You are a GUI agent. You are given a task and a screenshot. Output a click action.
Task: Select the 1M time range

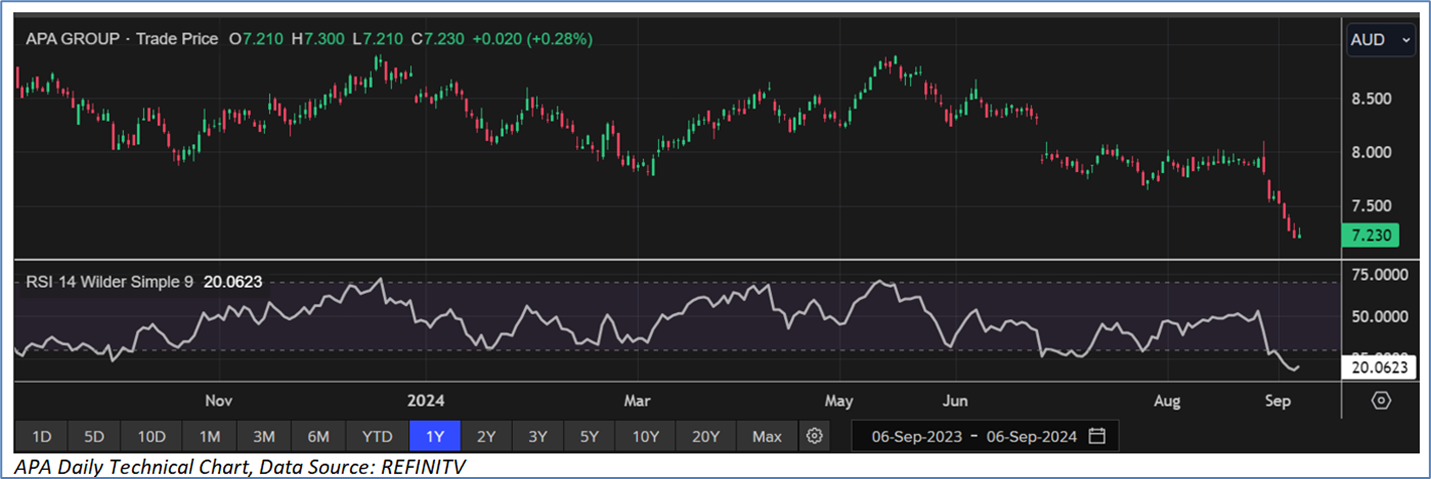pyautogui.click(x=210, y=436)
